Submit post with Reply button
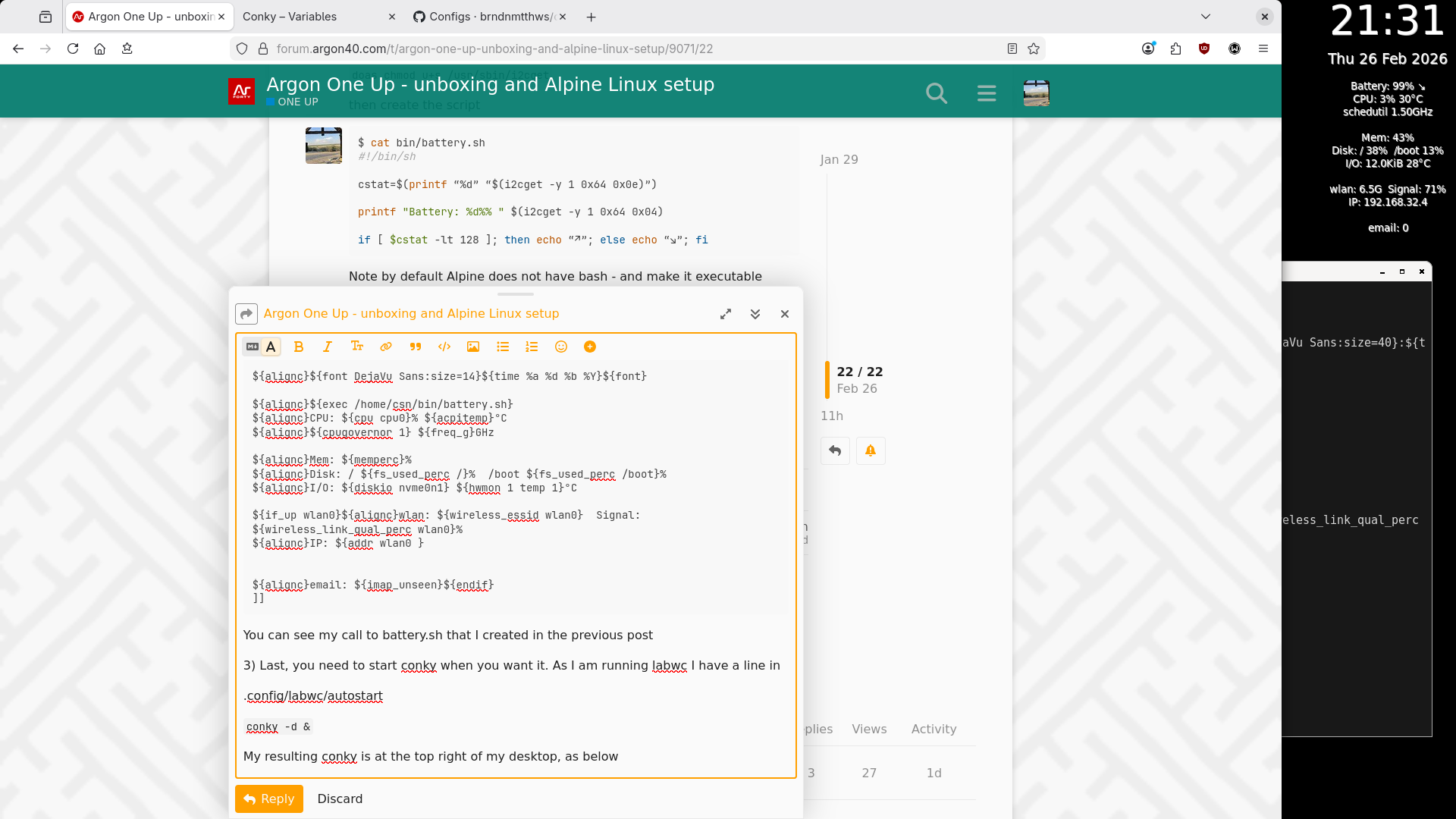 point(269,799)
